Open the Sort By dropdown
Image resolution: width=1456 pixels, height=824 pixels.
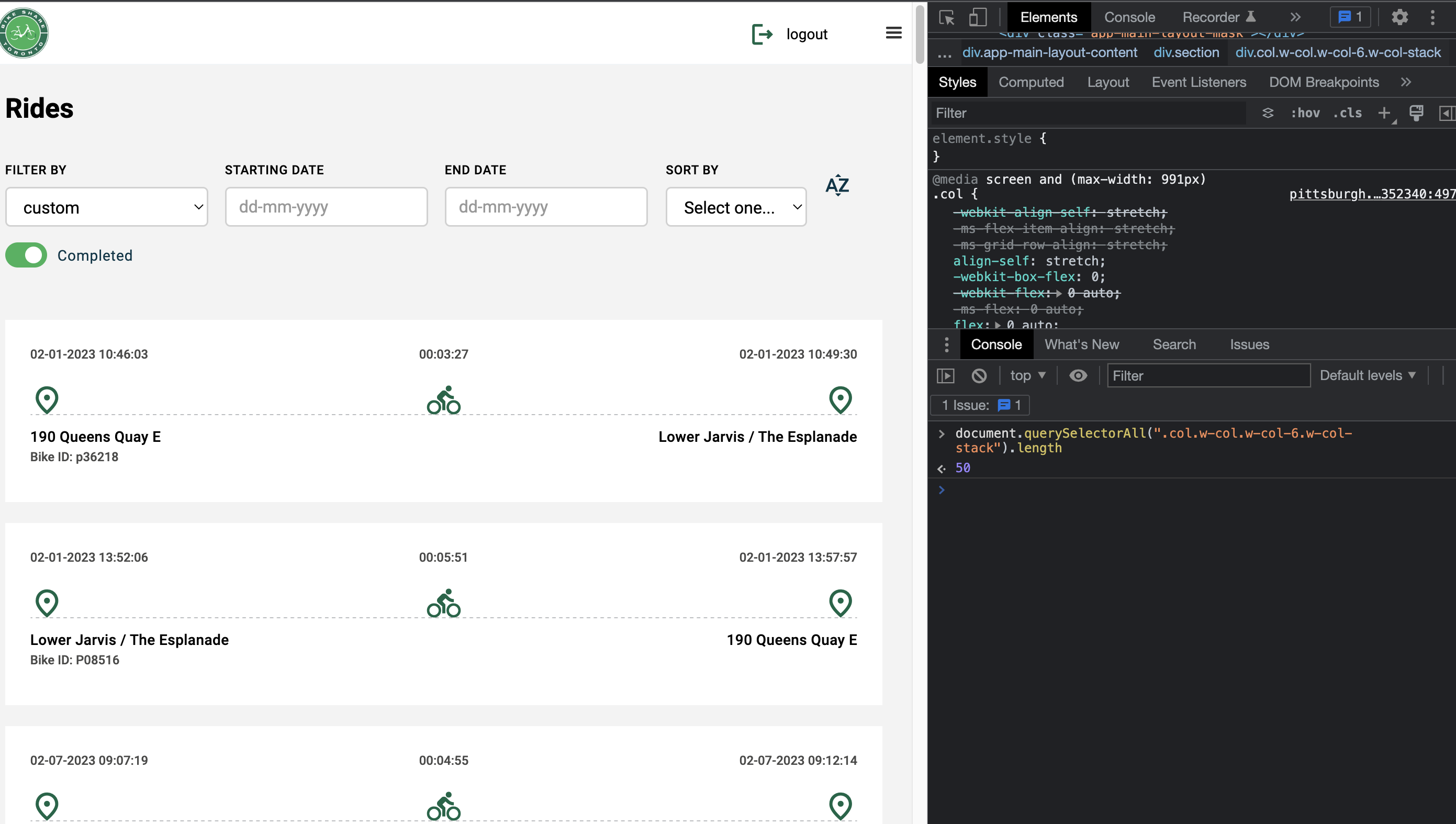point(735,207)
